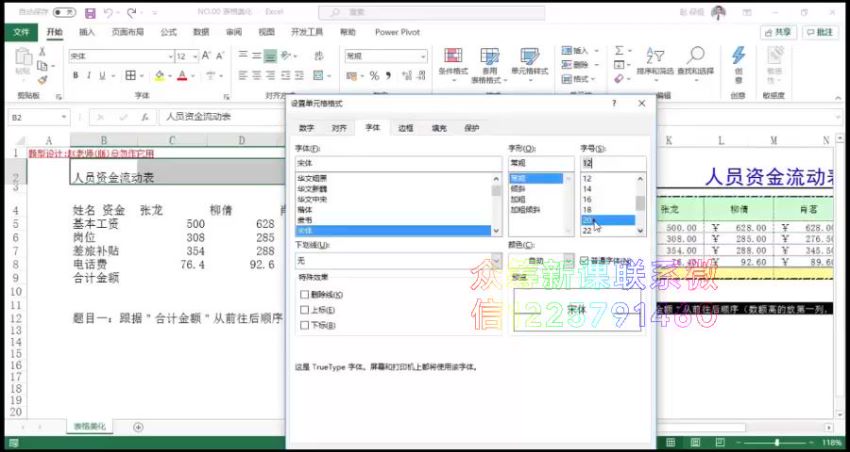Open 条件格式 conditional formatting icon
The image size is (850, 452).
(x=453, y=58)
